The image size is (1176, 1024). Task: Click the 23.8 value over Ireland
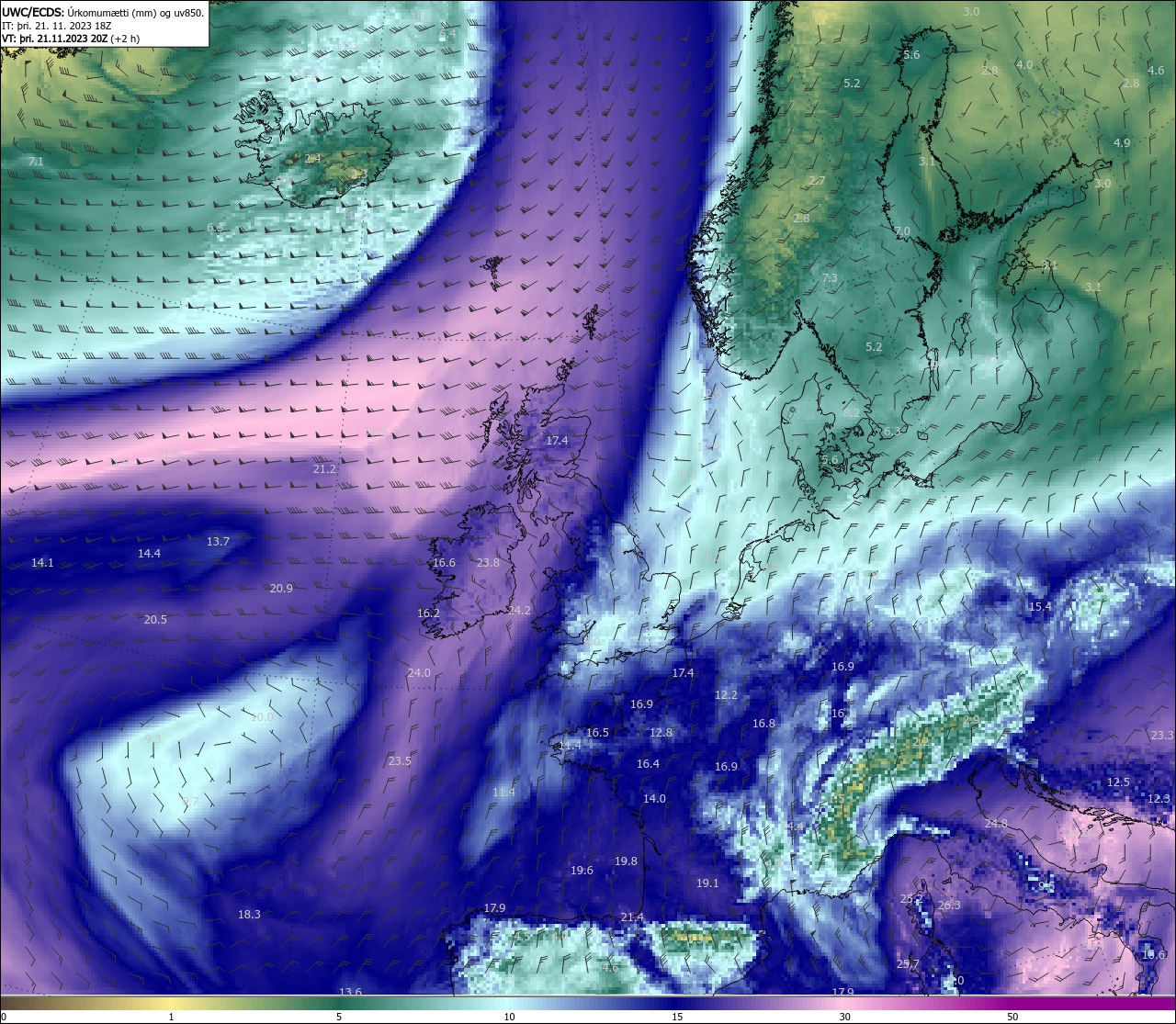tap(488, 563)
